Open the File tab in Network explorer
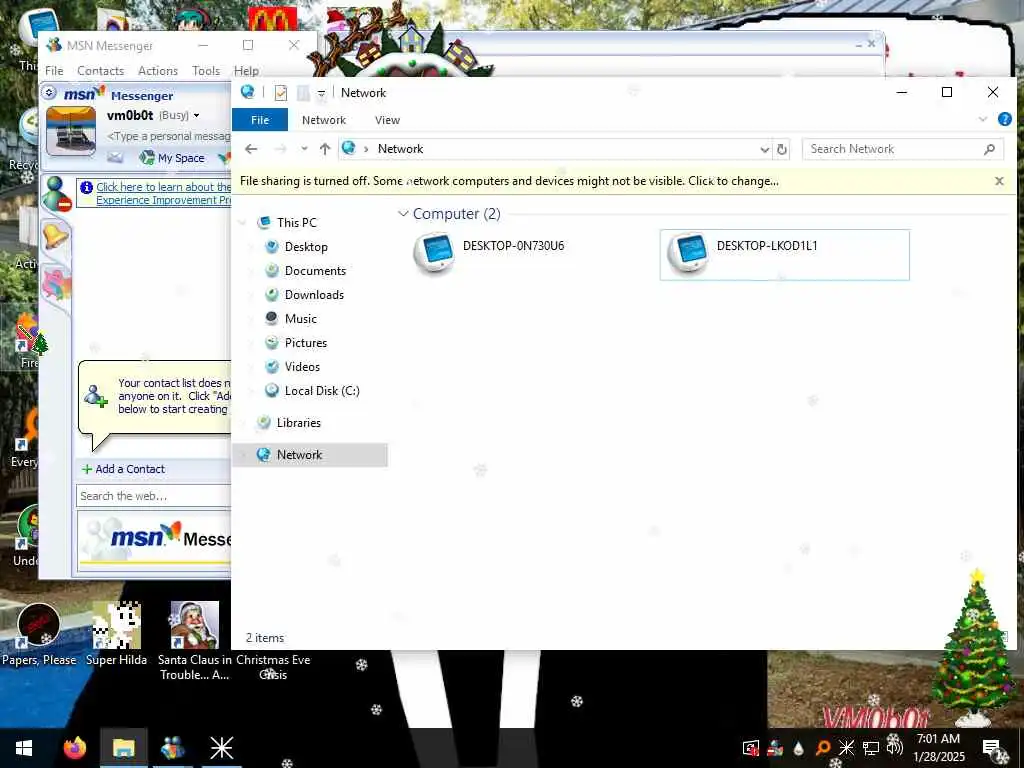This screenshot has width=1024, height=768. point(260,120)
